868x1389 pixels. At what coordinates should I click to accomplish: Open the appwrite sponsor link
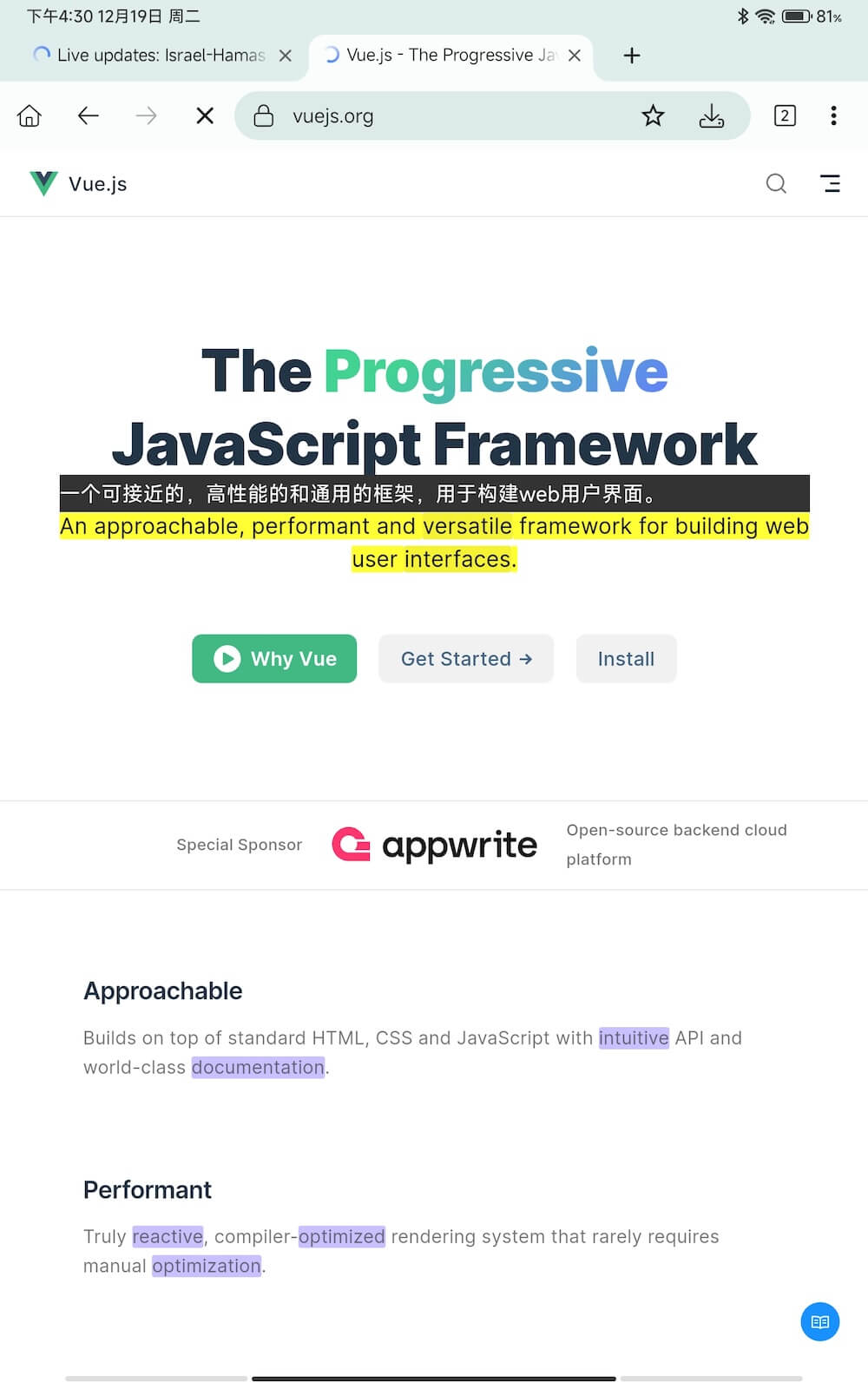(x=434, y=845)
